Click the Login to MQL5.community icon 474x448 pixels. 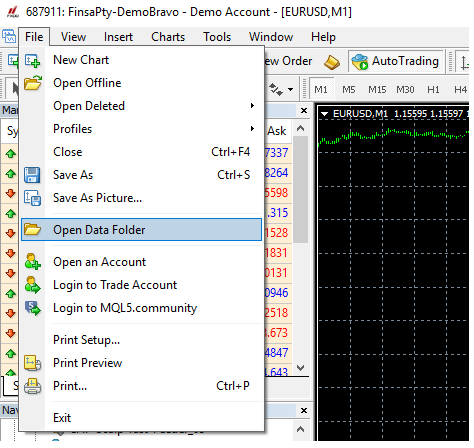pos(33,308)
